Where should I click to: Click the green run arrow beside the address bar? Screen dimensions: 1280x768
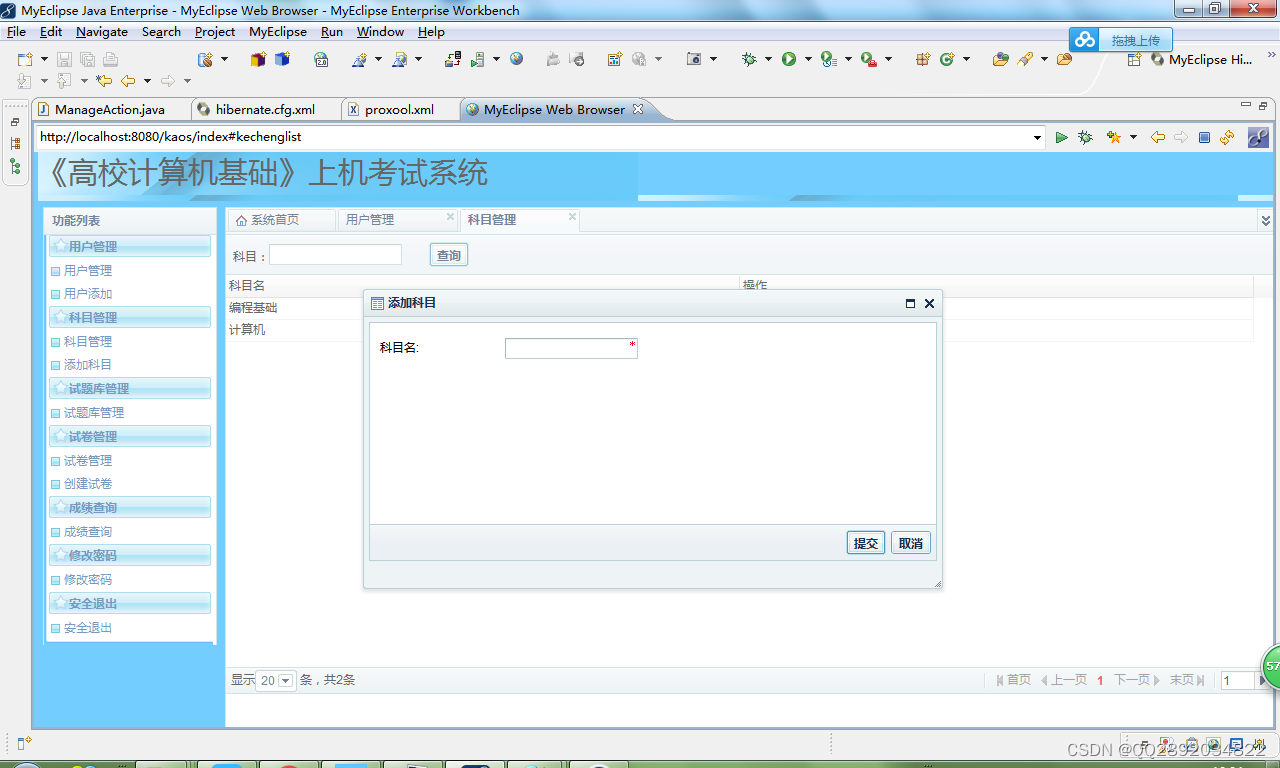[1062, 136]
